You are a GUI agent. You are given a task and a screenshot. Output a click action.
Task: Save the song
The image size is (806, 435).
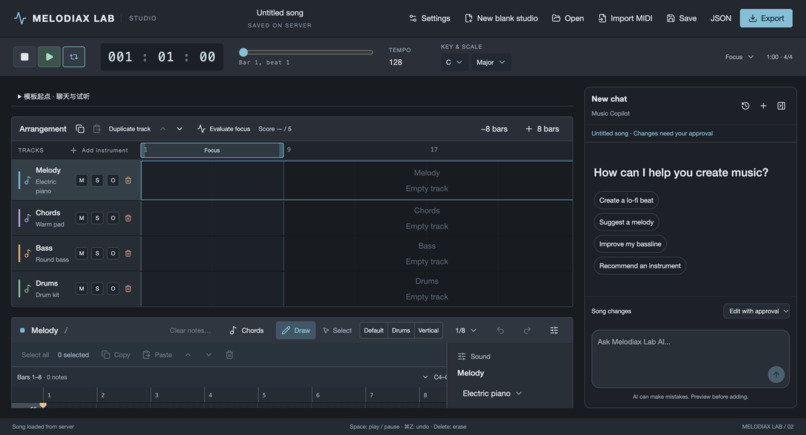tap(682, 19)
